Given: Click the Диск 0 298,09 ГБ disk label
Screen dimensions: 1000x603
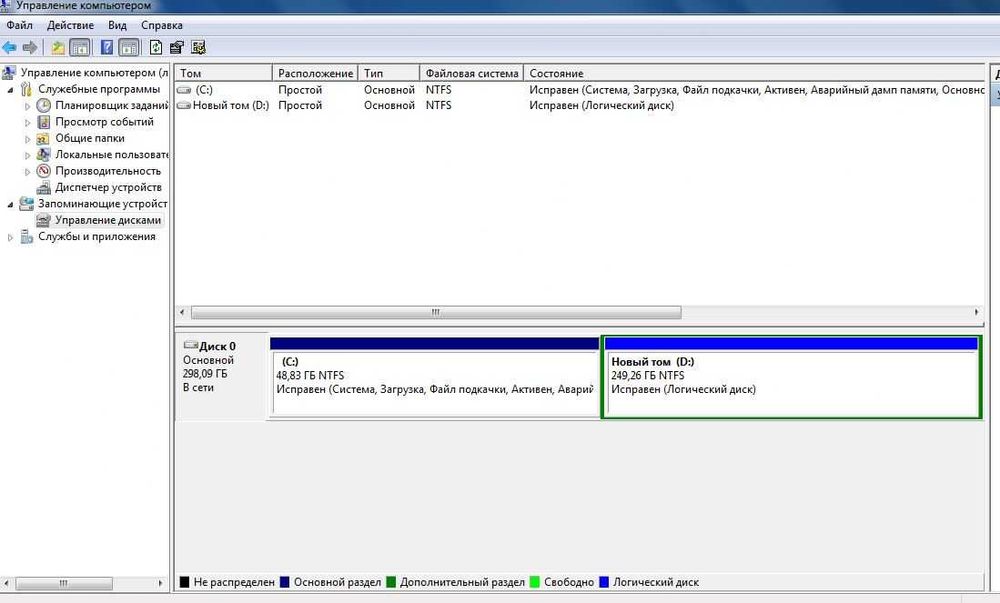Looking at the screenshot, I should point(221,376).
